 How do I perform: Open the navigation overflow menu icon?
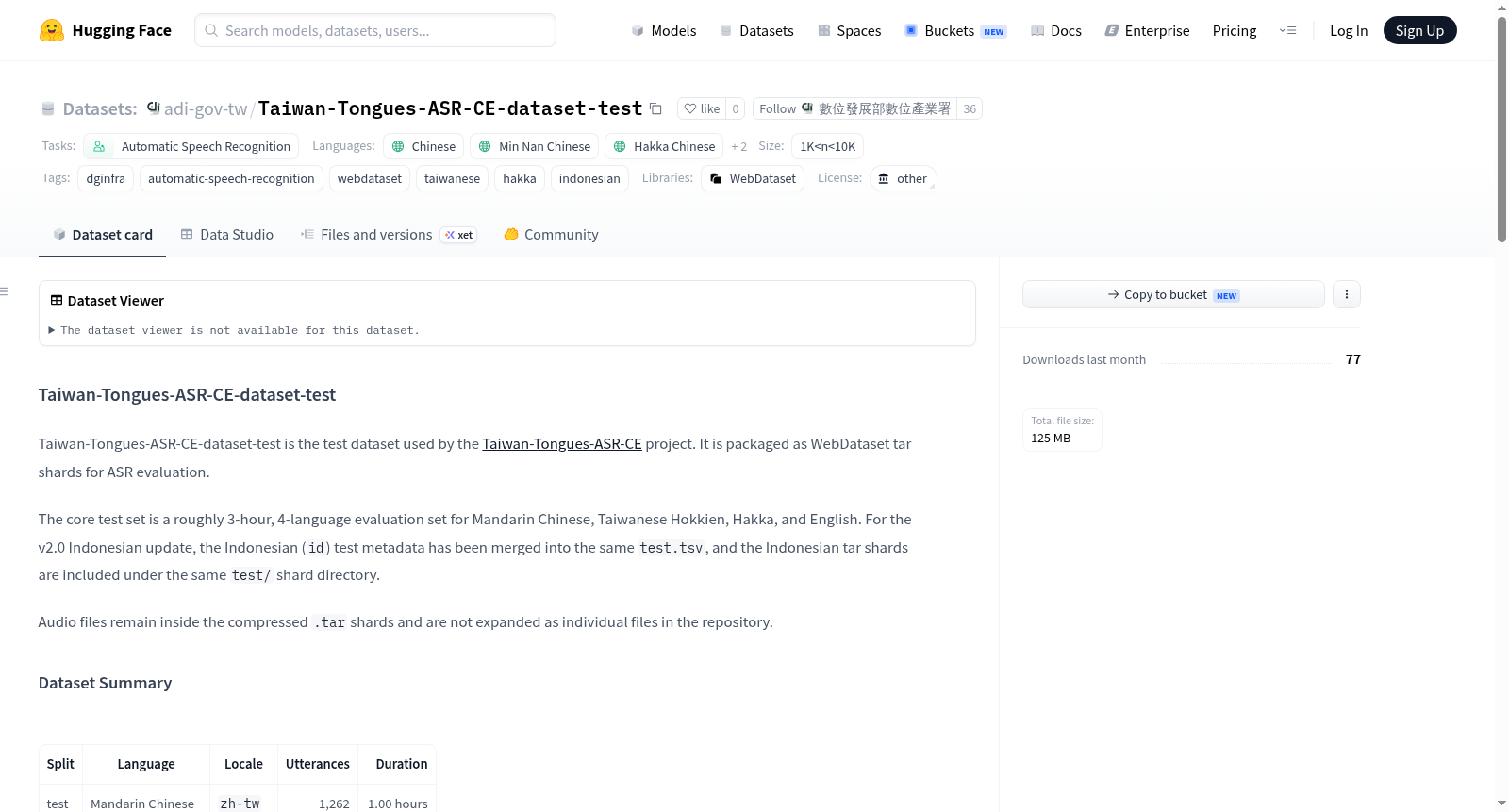coord(1287,30)
